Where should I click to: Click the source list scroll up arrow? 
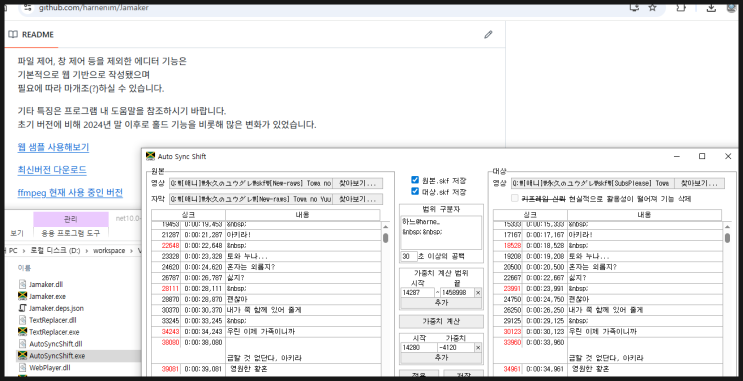point(386,227)
